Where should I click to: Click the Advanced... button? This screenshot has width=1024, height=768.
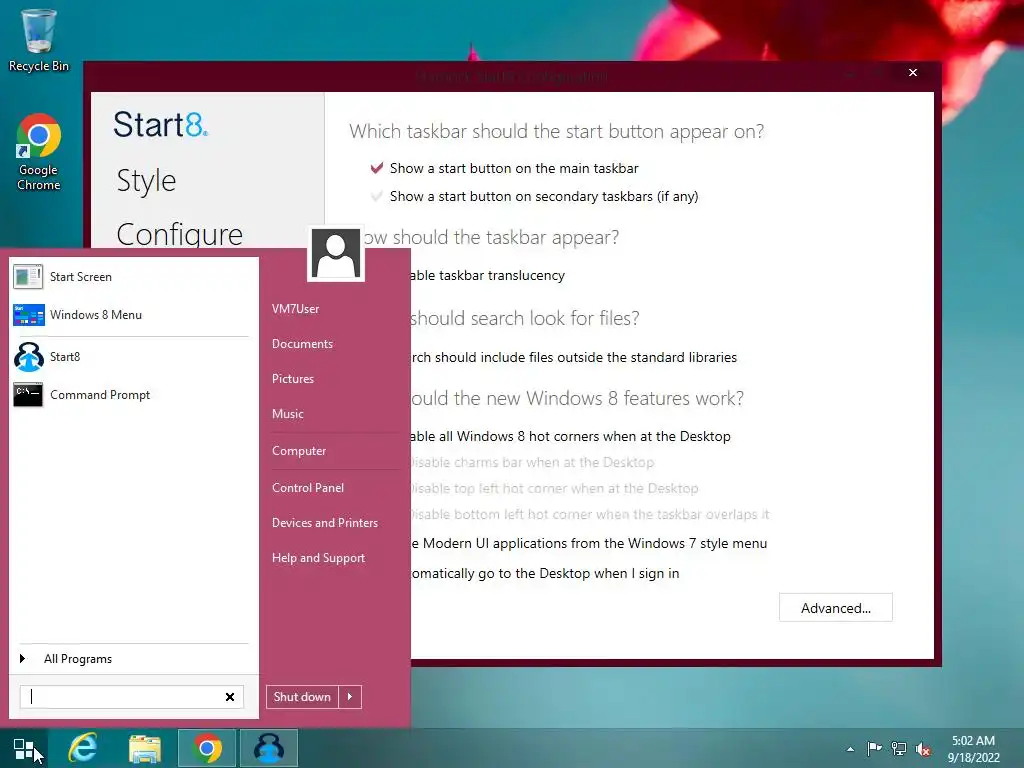835,608
